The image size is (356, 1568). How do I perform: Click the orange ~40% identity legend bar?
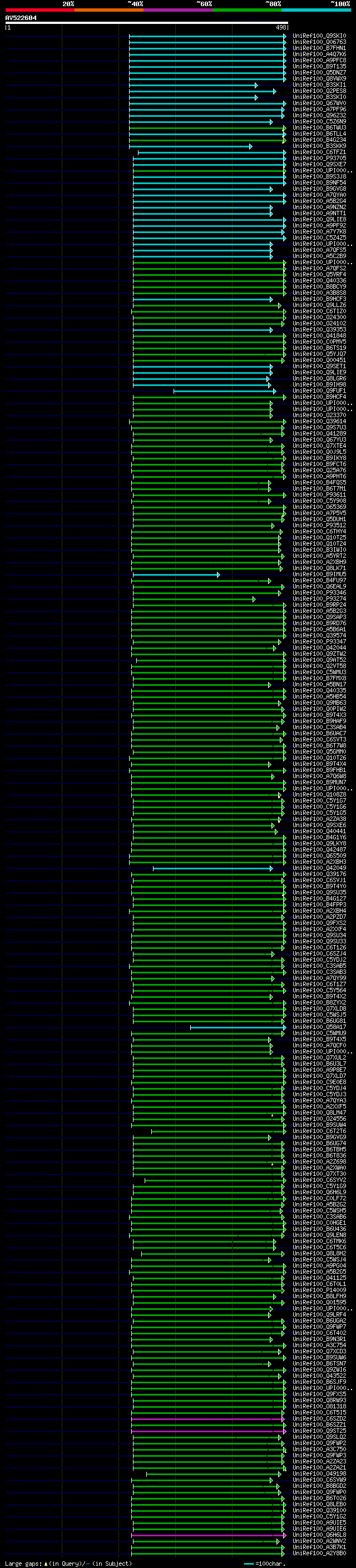pyautogui.click(x=109, y=10)
